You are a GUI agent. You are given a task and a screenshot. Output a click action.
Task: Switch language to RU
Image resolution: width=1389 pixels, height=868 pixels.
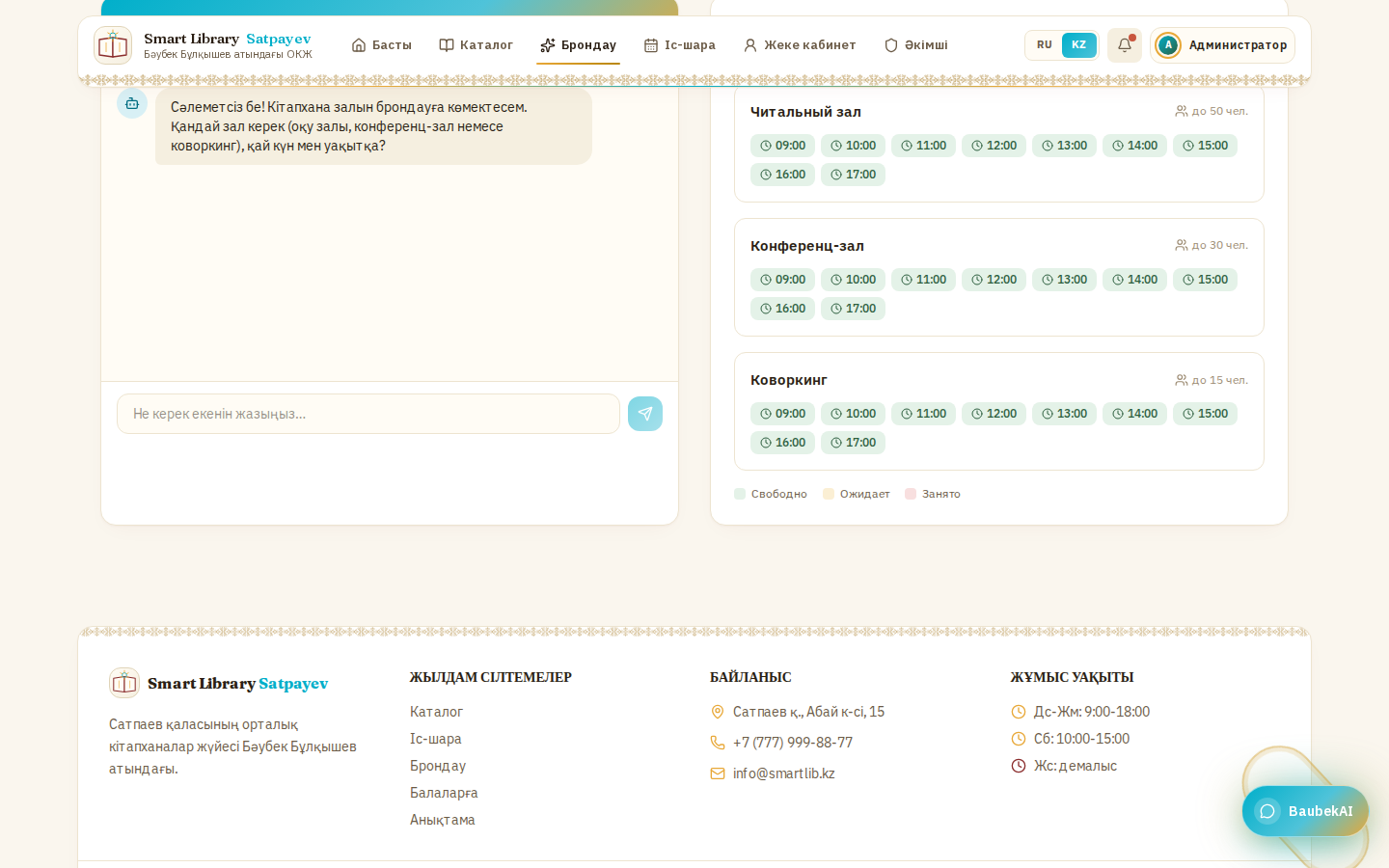[1045, 45]
